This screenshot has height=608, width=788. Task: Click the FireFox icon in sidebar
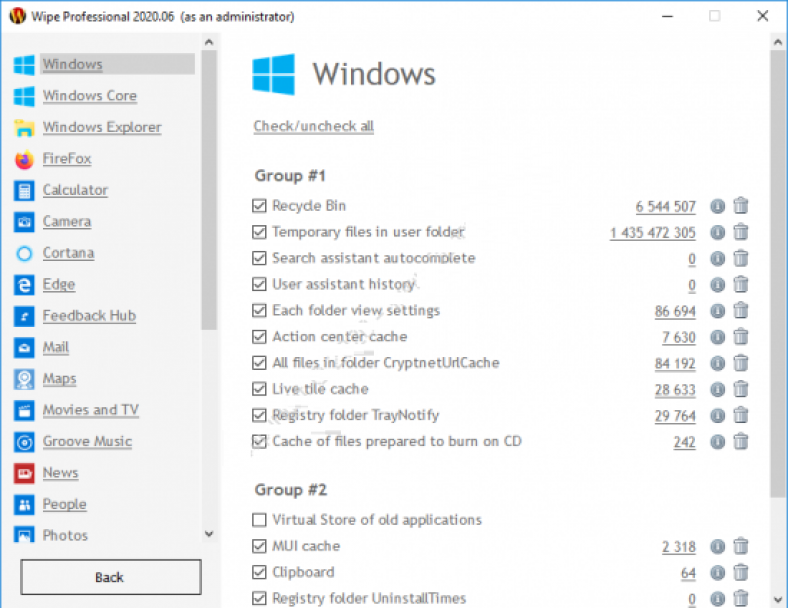(24, 159)
